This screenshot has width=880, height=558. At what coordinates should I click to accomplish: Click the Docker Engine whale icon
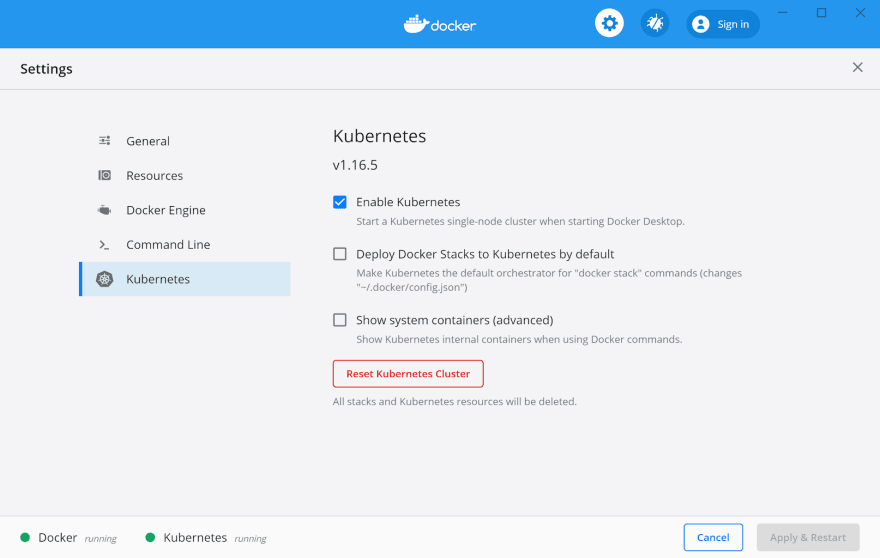[x=104, y=210]
